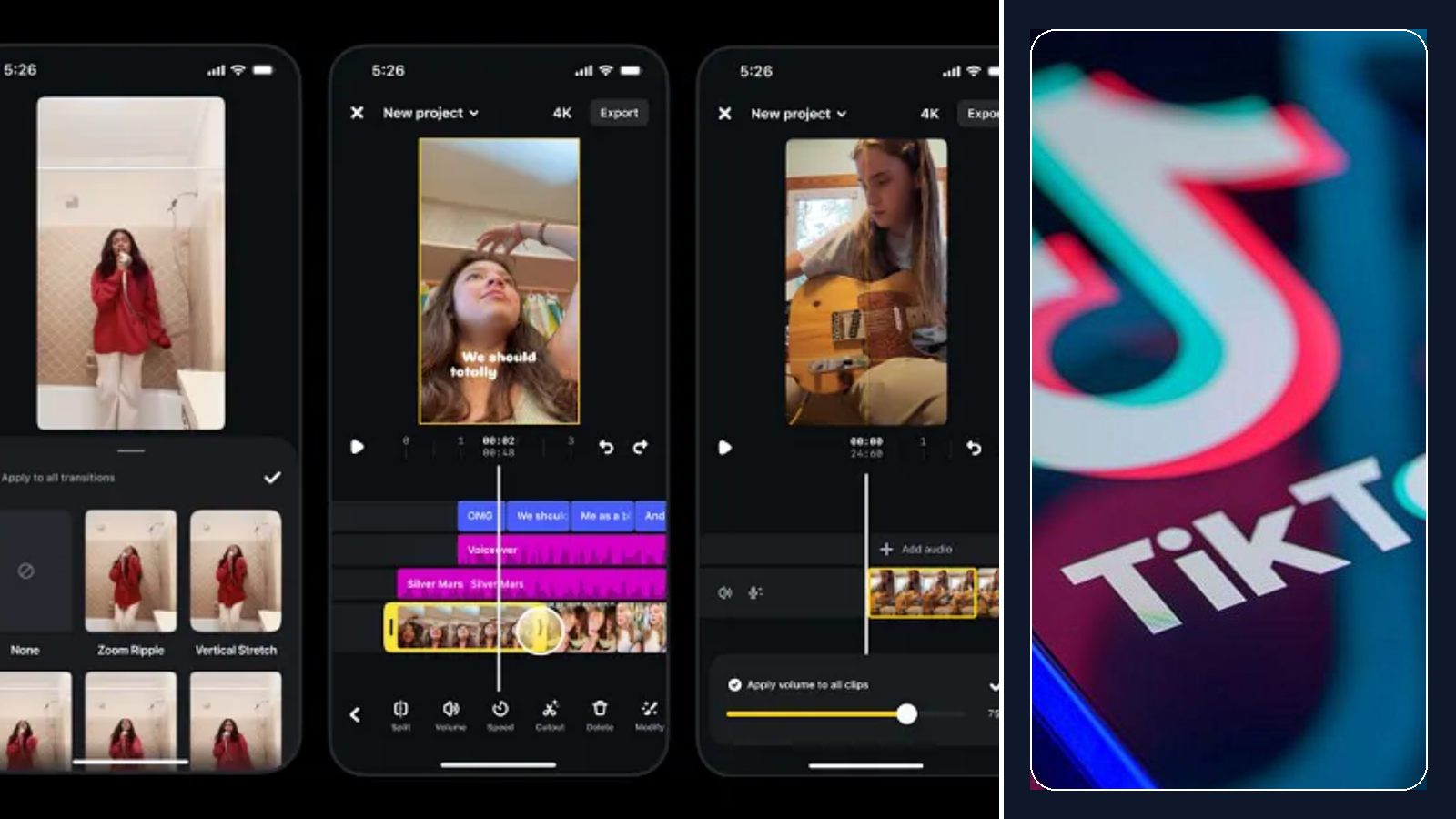Adjust the yellow volume slider handle
This screenshot has width=1456, height=819.
click(x=906, y=714)
